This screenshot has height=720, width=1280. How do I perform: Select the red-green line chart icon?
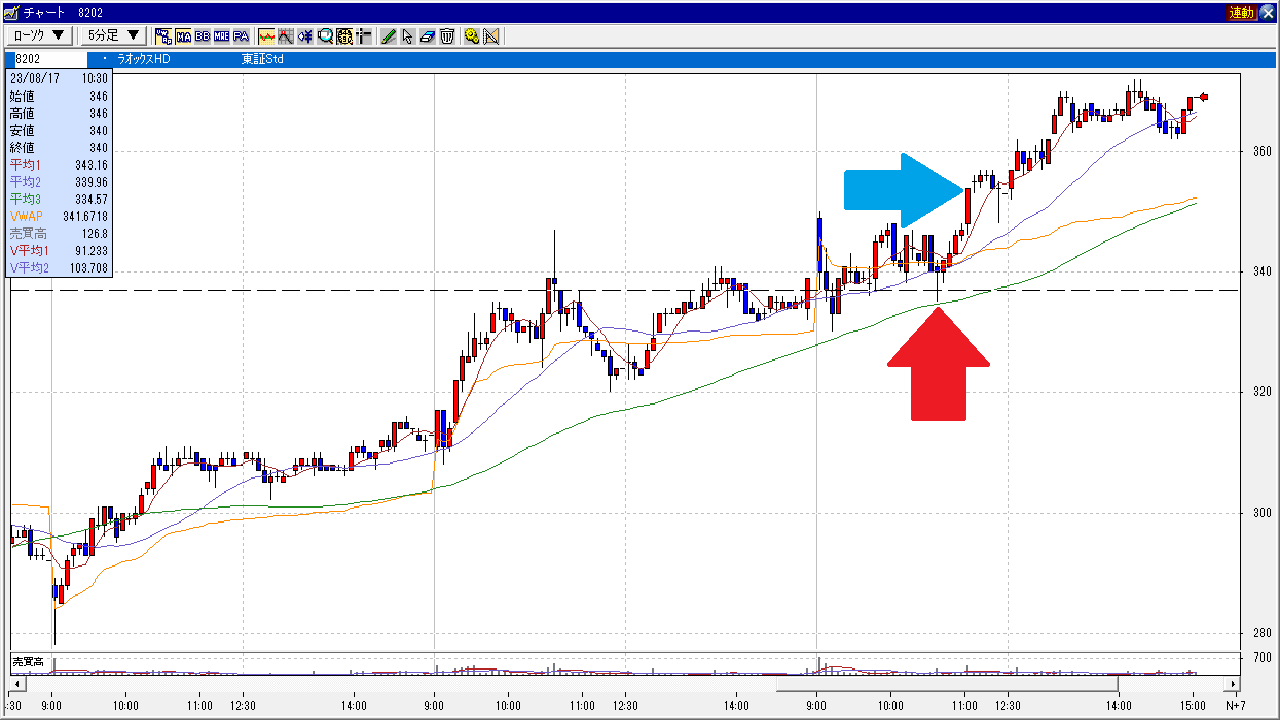pos(267,36)
